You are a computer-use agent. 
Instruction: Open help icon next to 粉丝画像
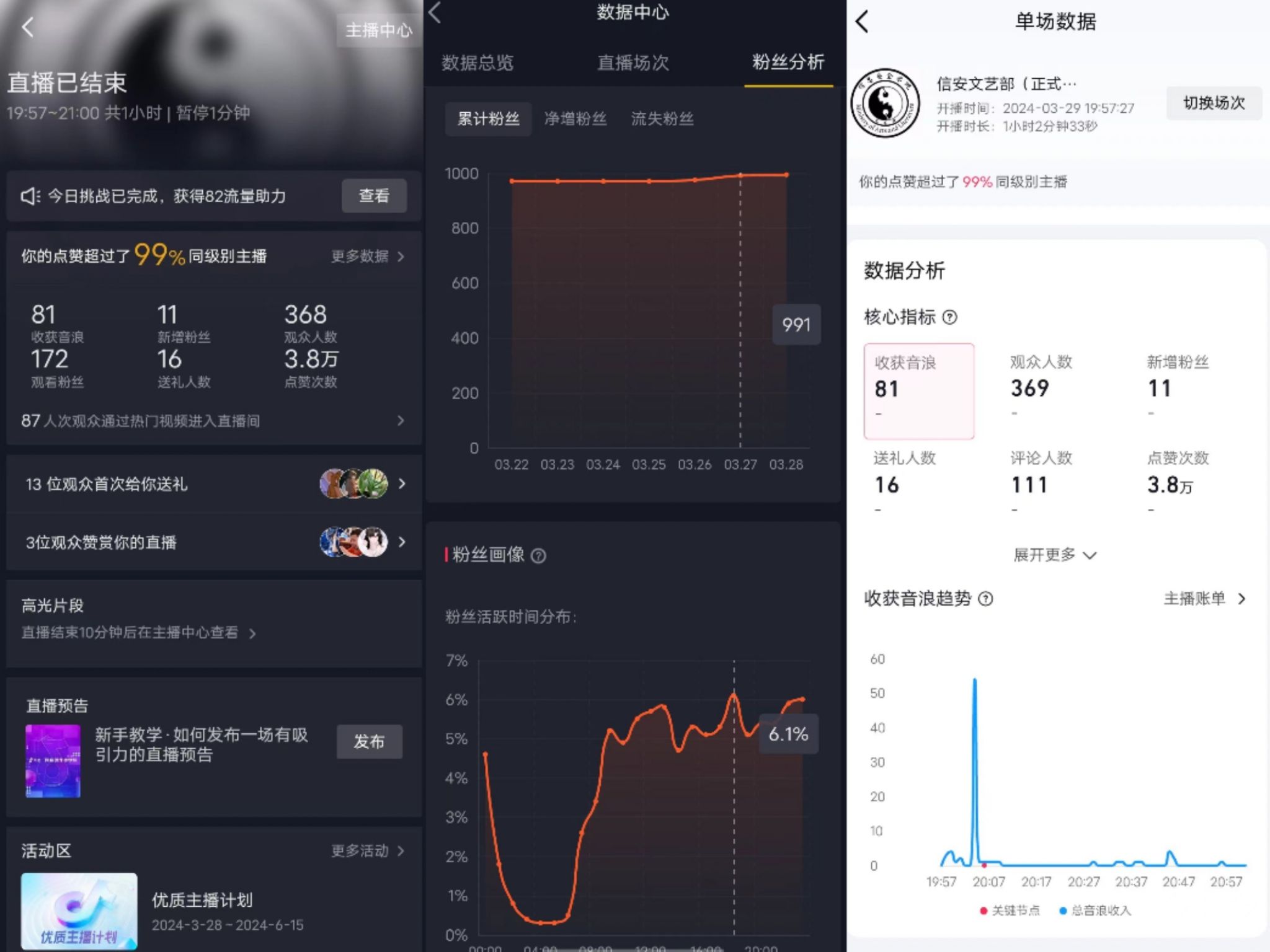pyautogui.click(x=539, y=555)
